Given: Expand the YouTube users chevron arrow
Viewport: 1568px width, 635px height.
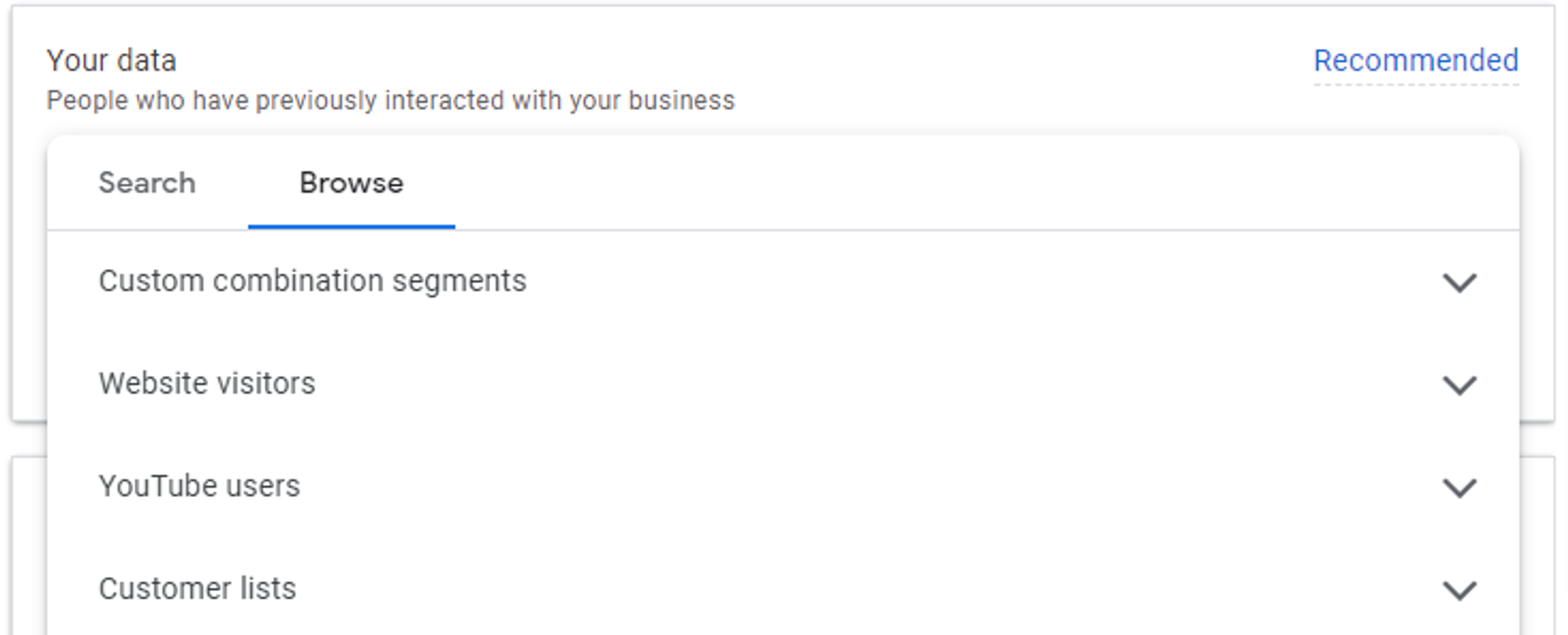Looking at the screenshot, I should tap(1460, 488).
